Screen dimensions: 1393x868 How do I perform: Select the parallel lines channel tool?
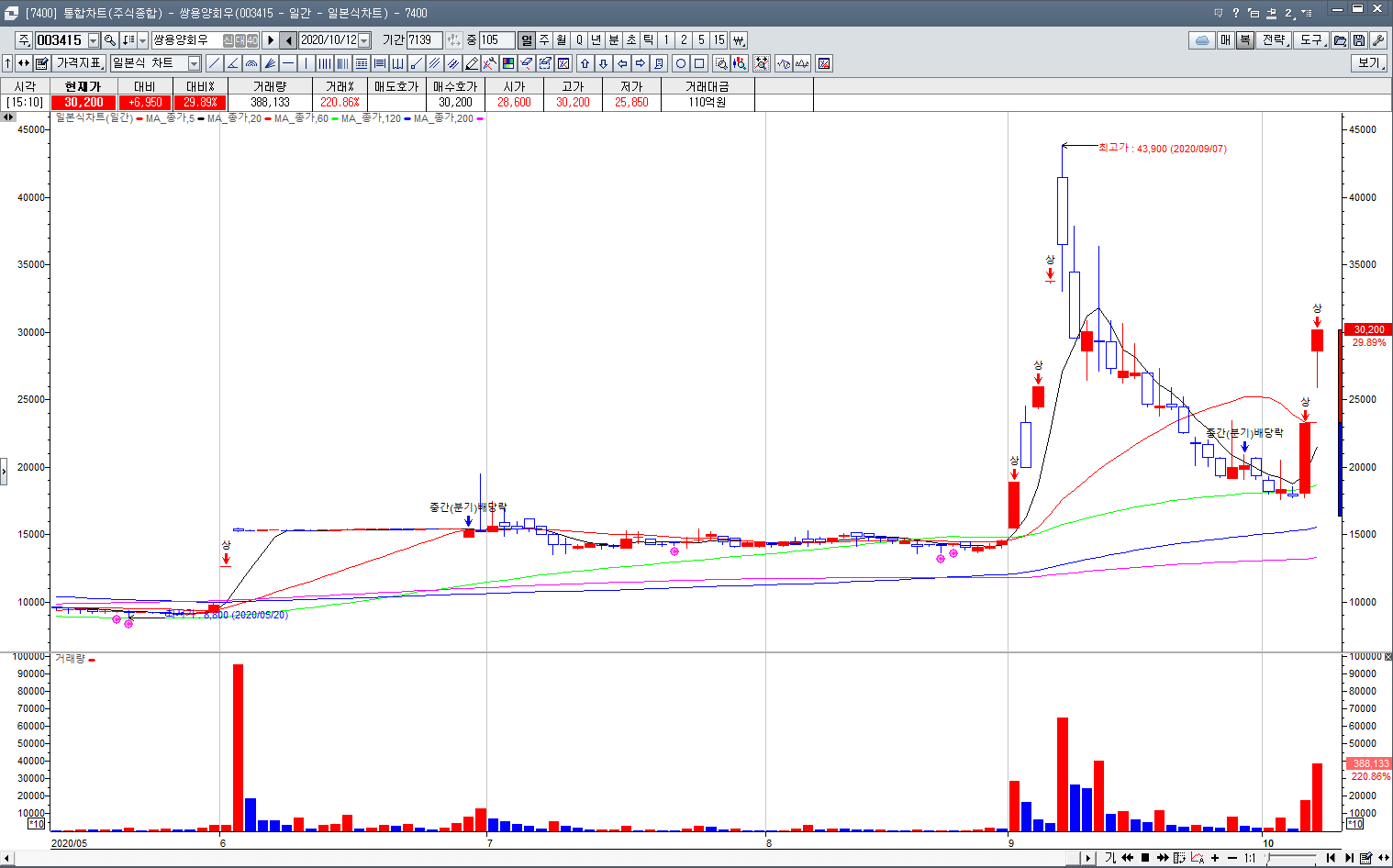435,63
